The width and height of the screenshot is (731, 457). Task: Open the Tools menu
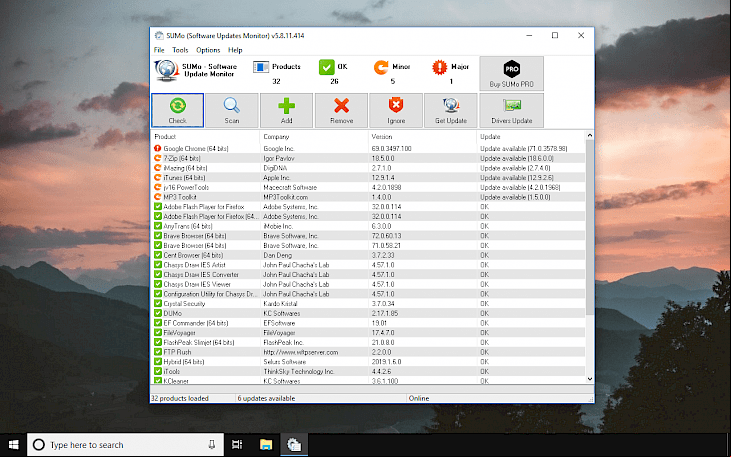(x=180, y=50)
